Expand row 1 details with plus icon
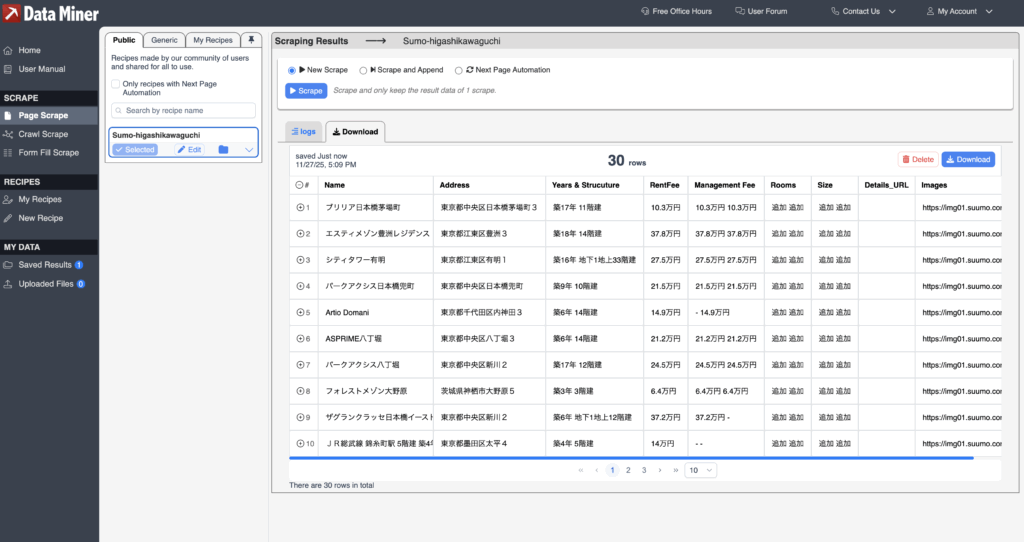This screenshot has height=542, width=1024. click(300, 208)
